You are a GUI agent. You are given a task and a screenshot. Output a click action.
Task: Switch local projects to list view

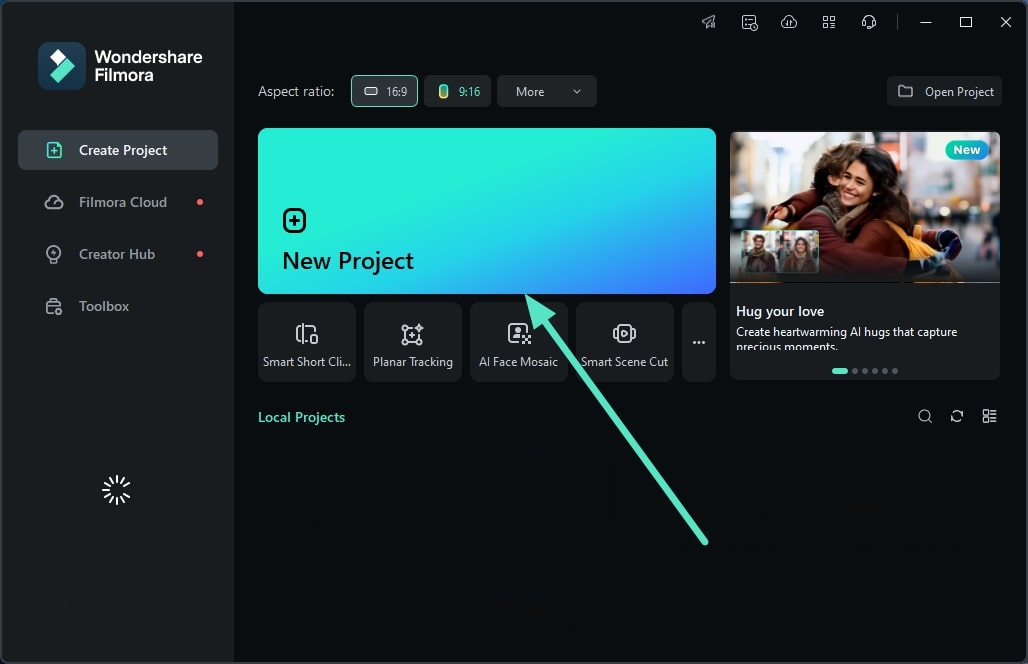990,416
